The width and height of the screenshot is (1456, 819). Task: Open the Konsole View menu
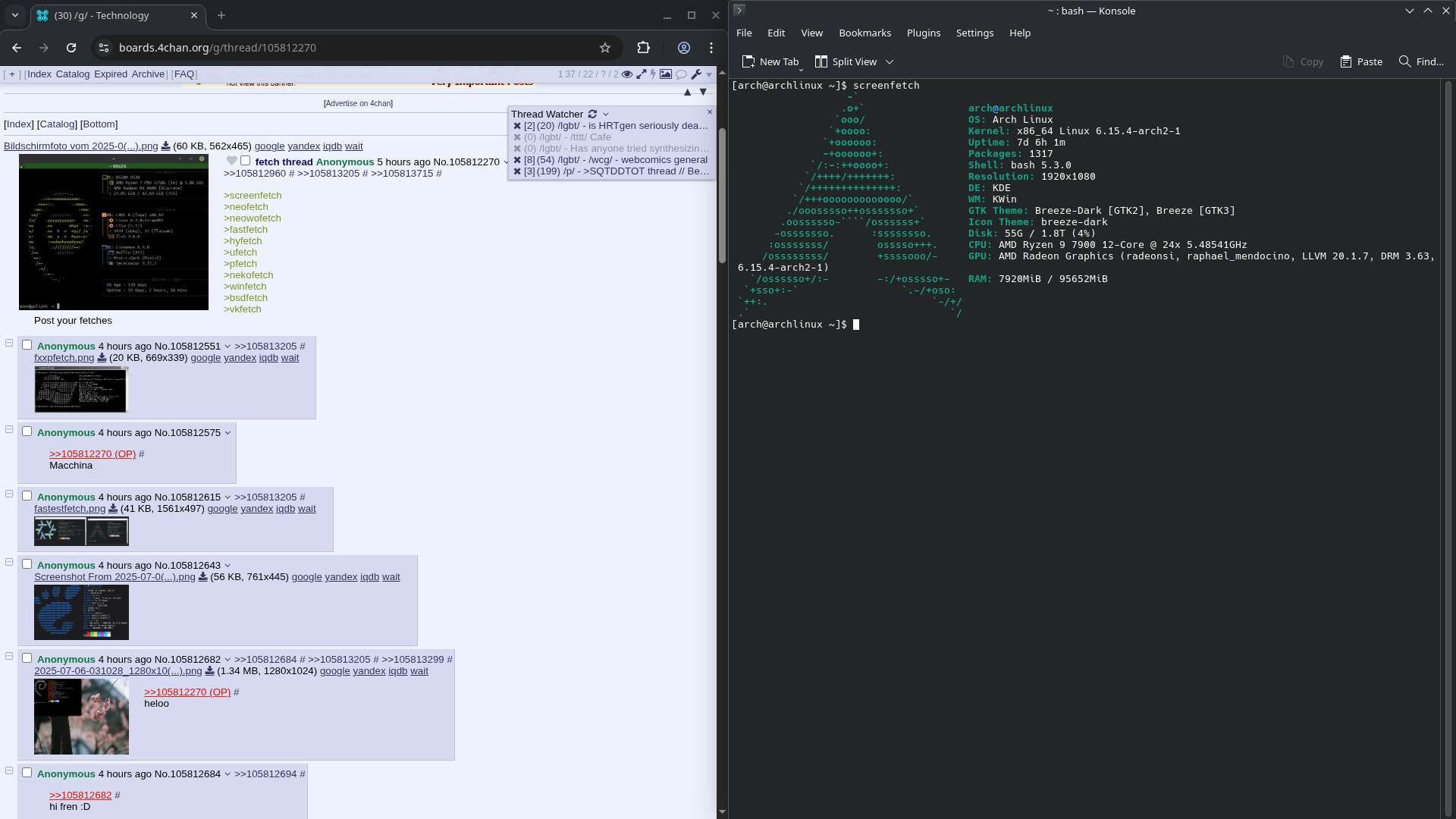point(811,33)
